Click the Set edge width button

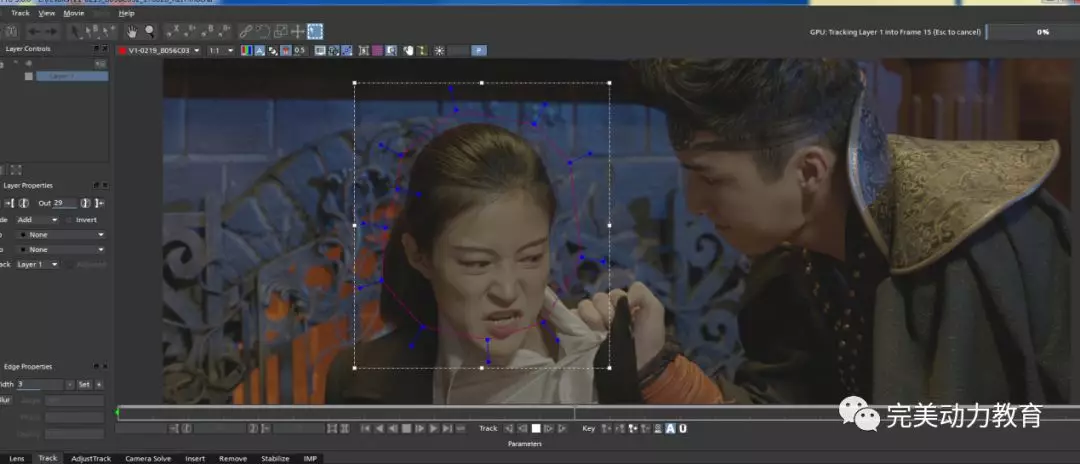point(83,384)
